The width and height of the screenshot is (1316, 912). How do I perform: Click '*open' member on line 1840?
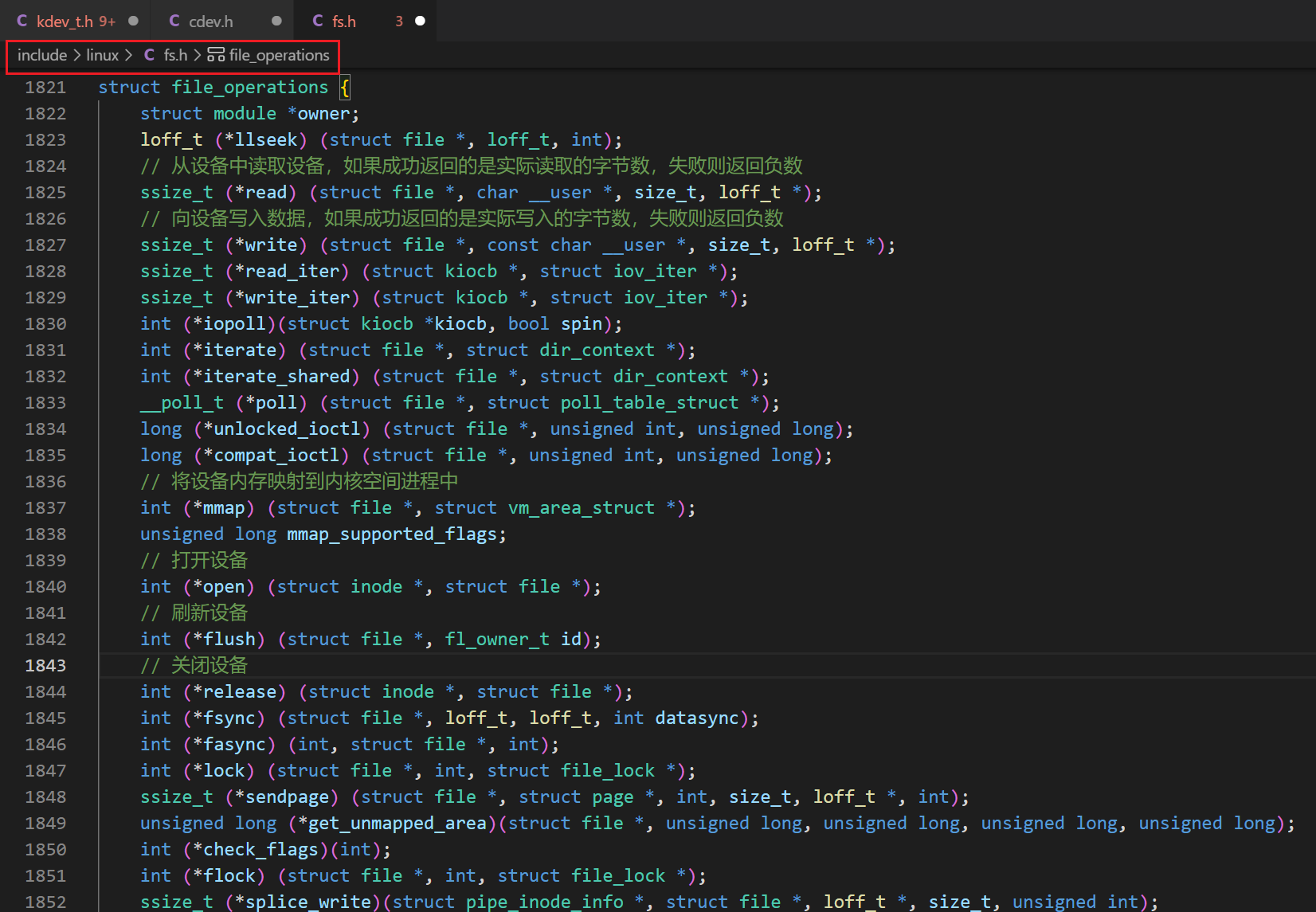(x=219, y=587)
